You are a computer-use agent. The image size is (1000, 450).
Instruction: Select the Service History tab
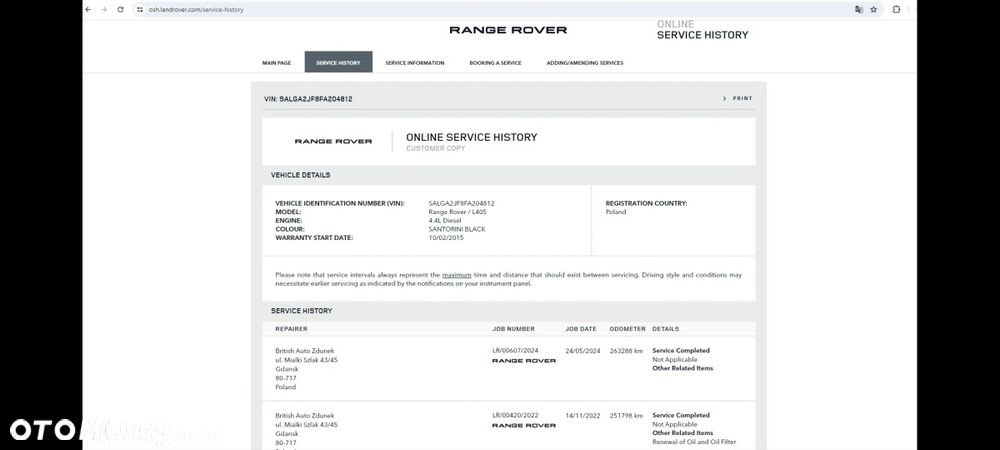tap(338, 62)
